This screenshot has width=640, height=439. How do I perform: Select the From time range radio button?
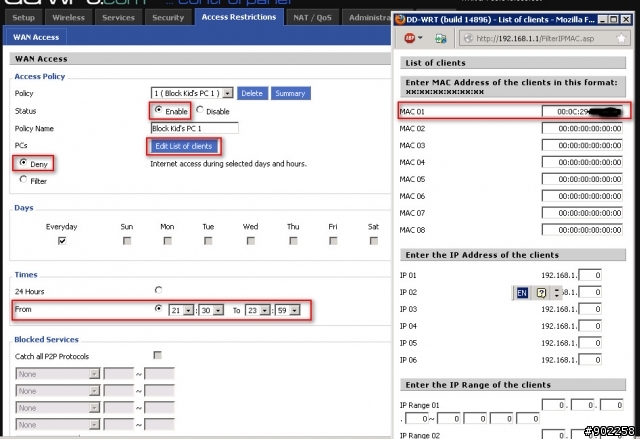(x=158, y=308)
